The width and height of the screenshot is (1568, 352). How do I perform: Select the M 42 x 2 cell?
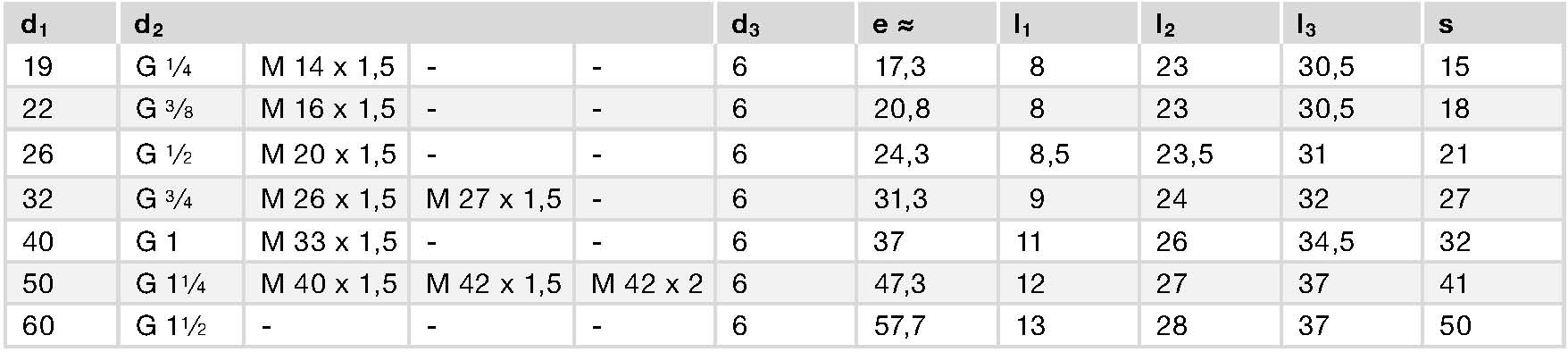click(645, 283)
